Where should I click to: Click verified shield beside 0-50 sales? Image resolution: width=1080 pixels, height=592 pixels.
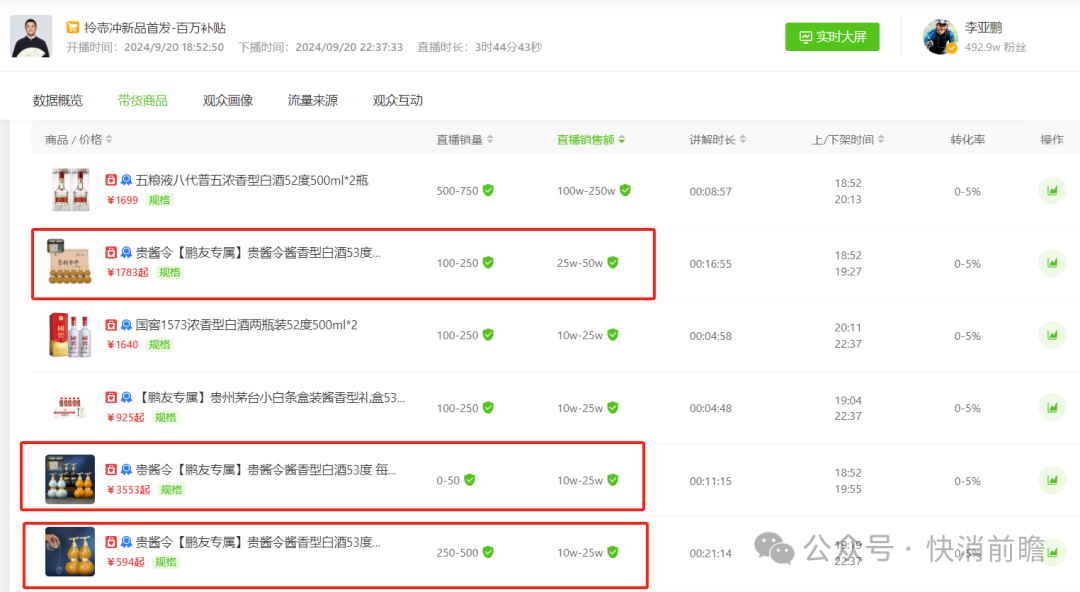[x=469, y=480]
